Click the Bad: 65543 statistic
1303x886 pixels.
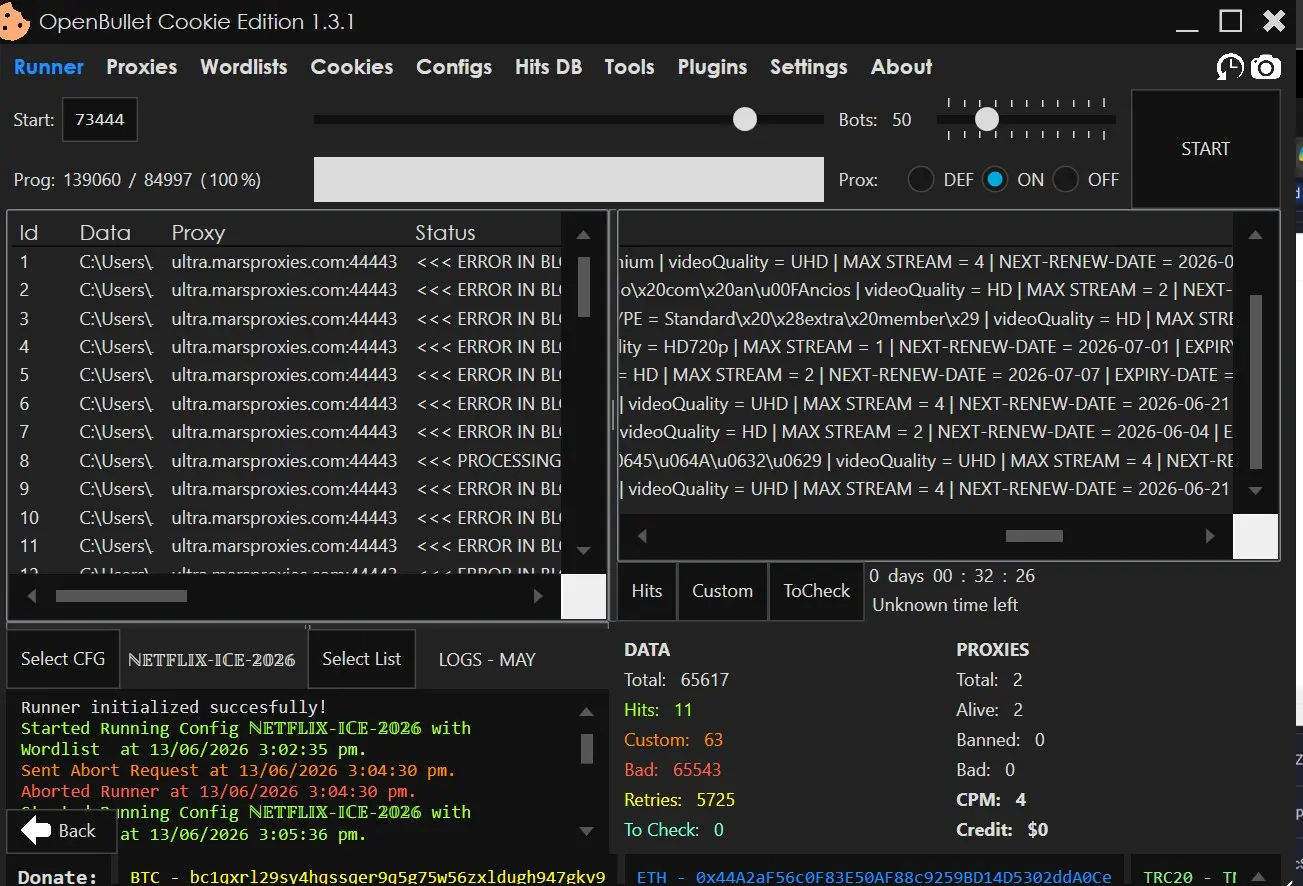pos(673,770)
